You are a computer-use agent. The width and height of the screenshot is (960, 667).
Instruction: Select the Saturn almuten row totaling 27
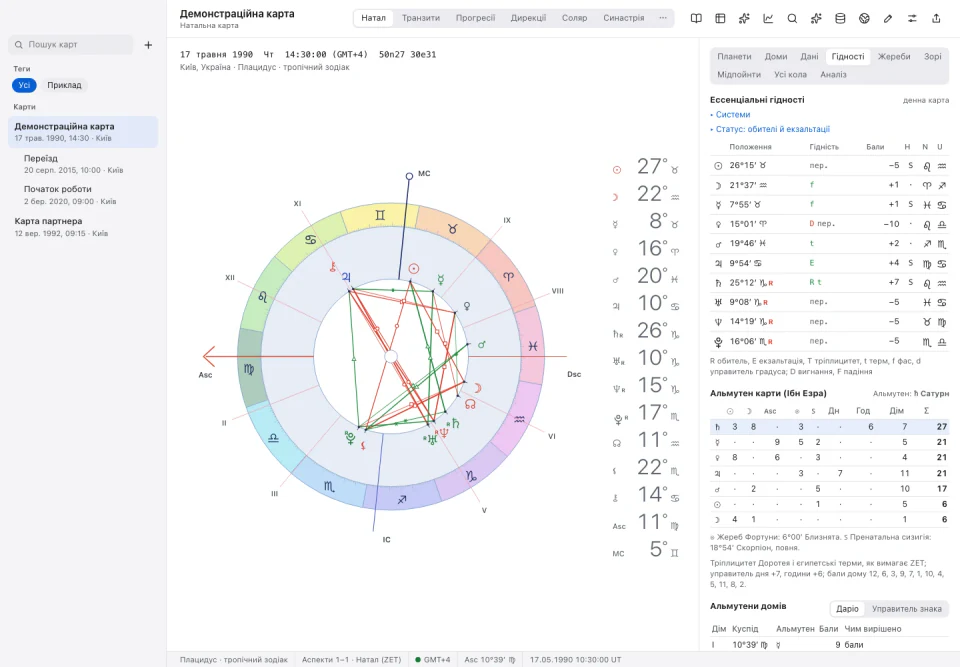point(830,427)
